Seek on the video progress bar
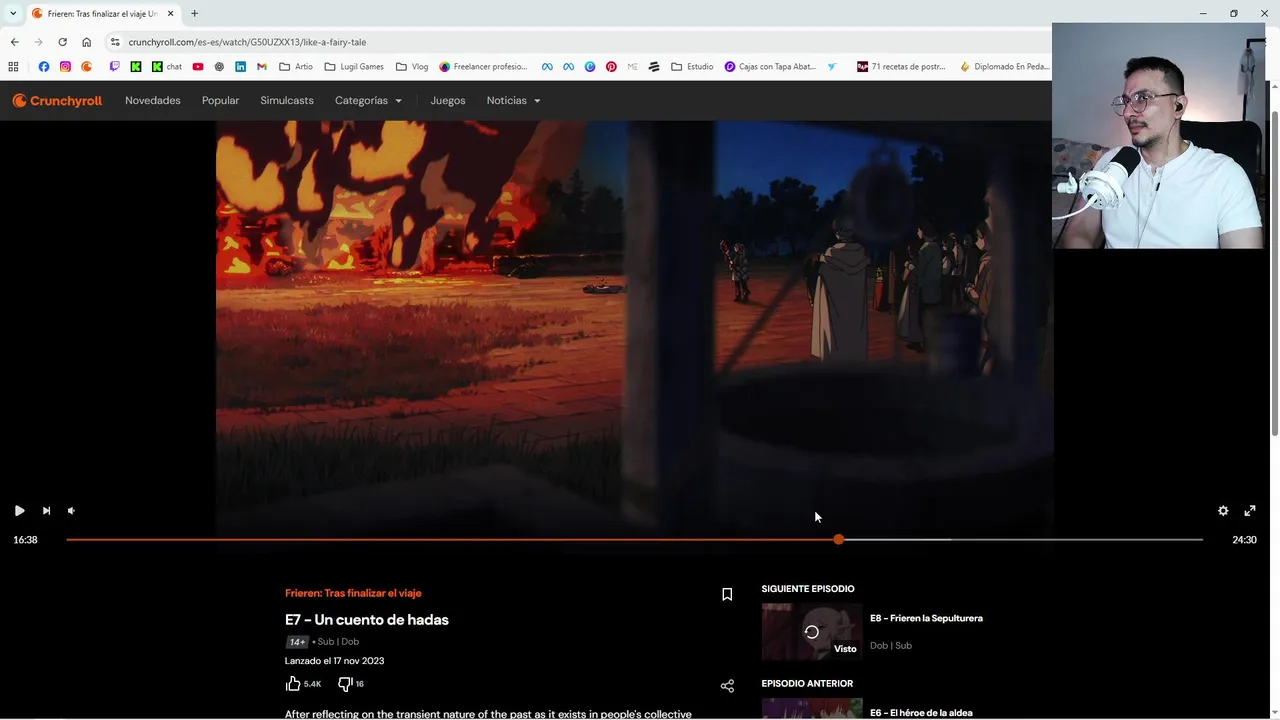 coord(634,539)
